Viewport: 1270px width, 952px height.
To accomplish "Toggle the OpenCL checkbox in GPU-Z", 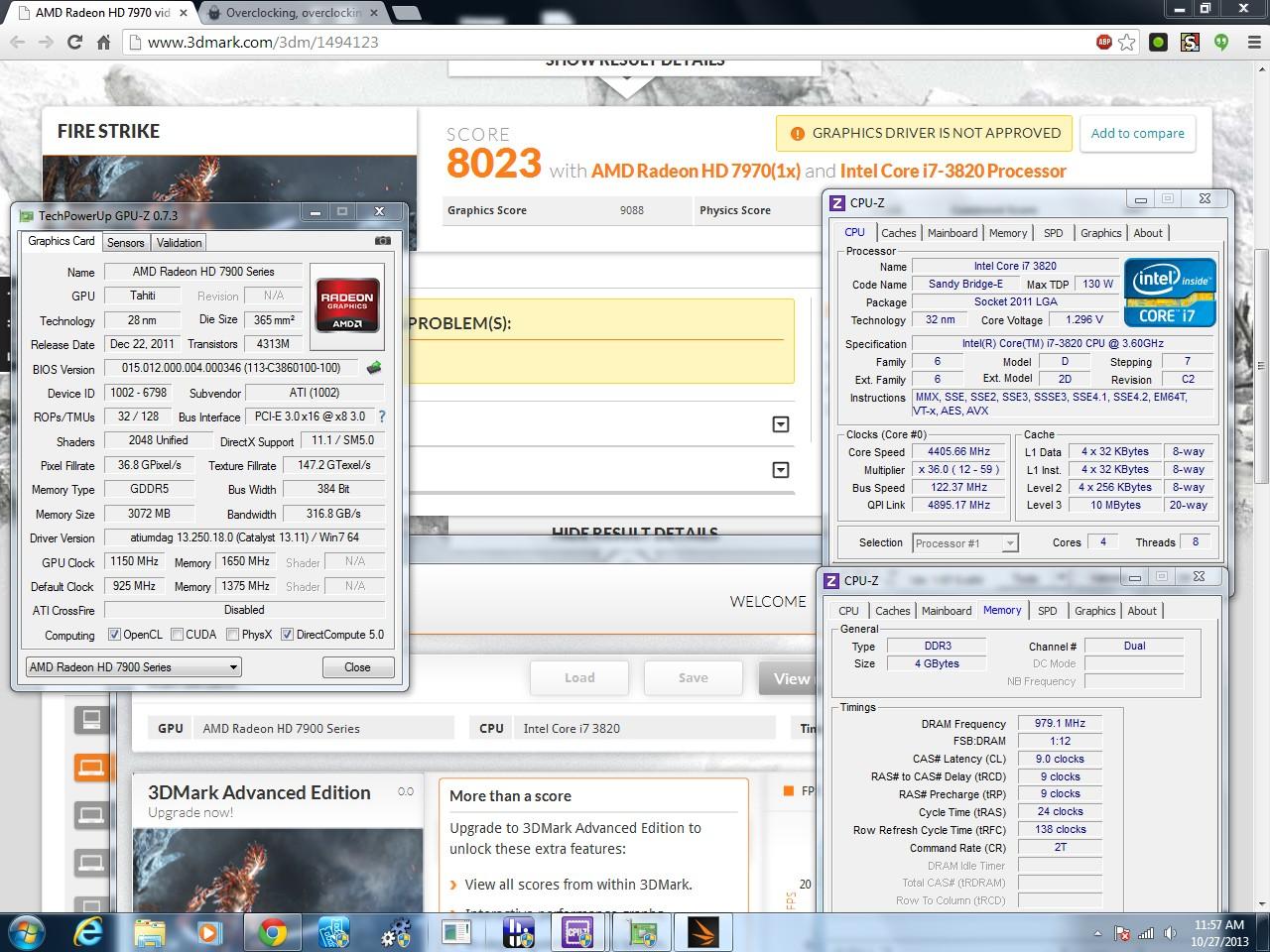I will pos(114,635).
